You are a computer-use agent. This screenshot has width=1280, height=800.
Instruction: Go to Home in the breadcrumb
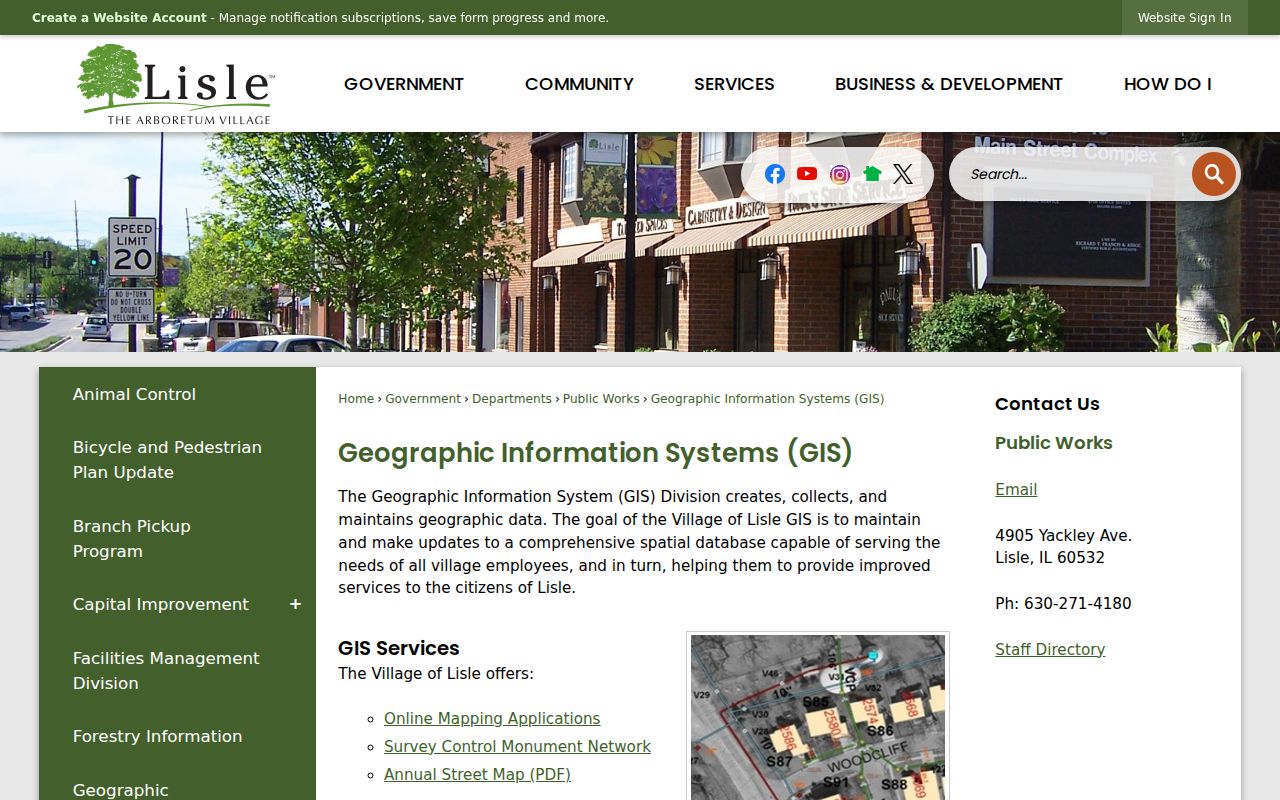tap(356, 398)
